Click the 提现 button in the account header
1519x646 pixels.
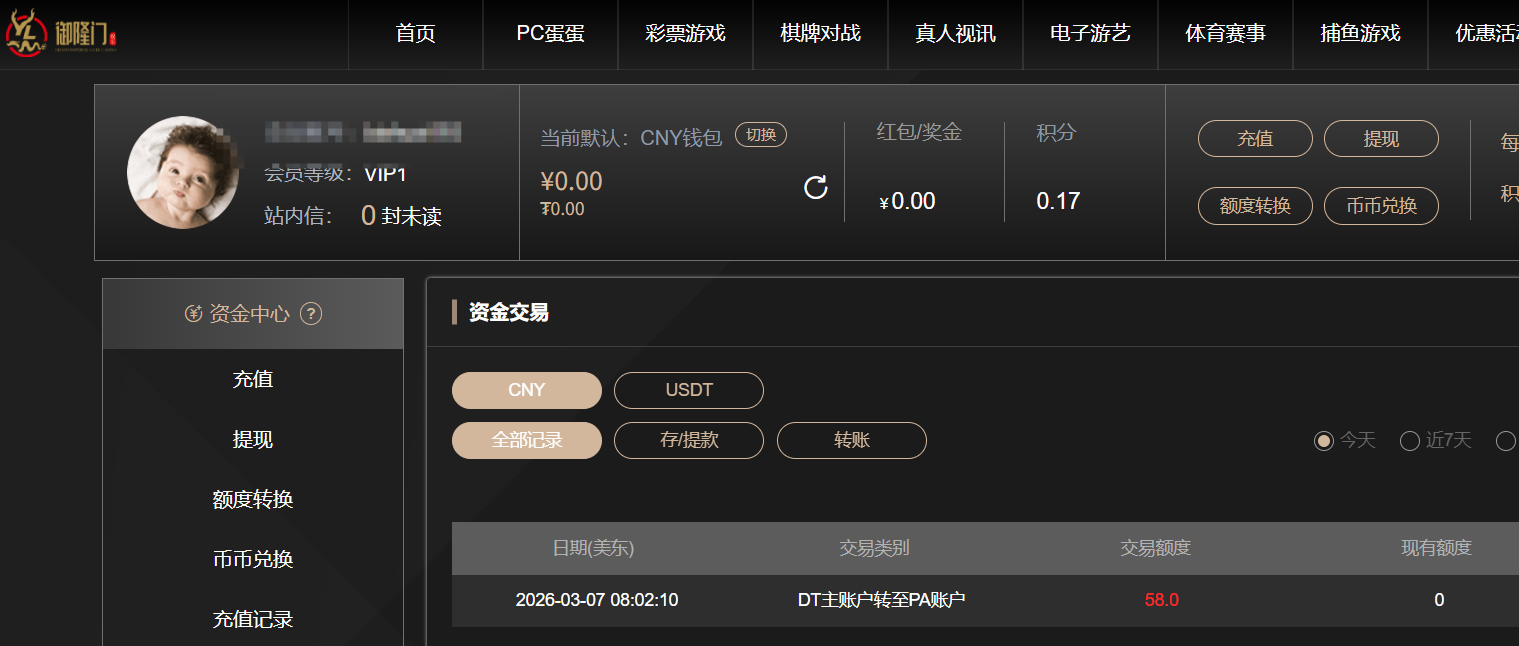pyautogui.click(x=1381, y=139)
